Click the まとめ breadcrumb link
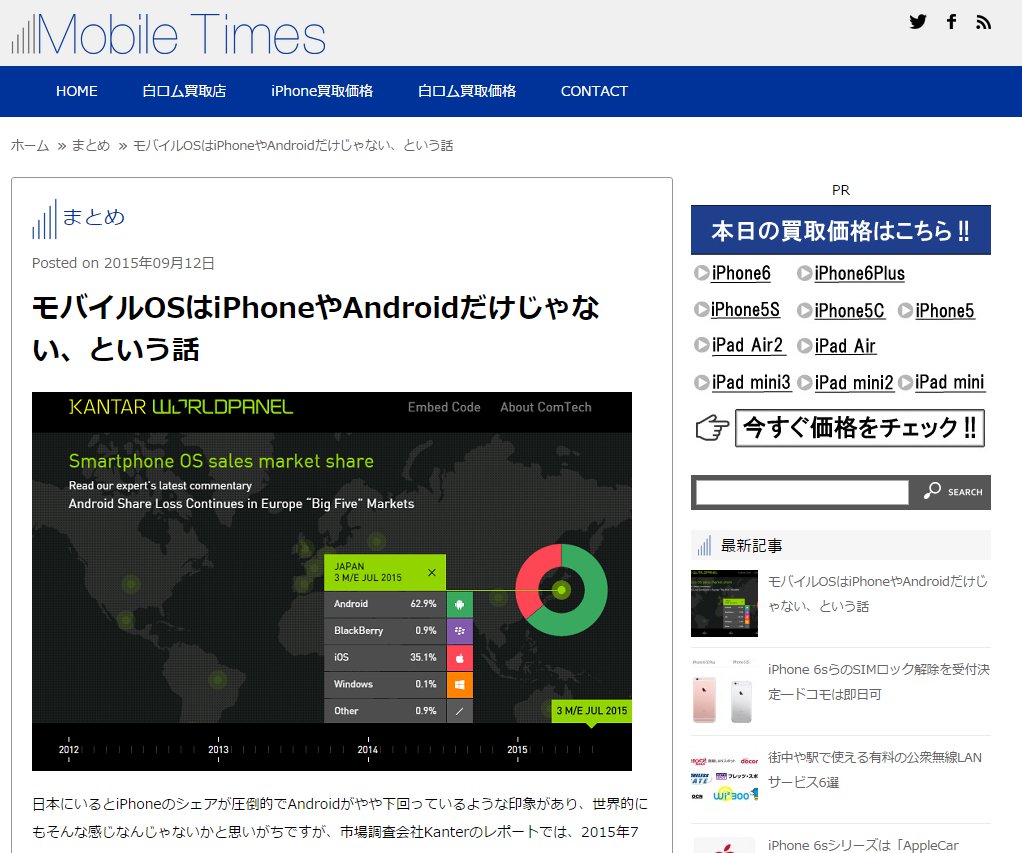Image resolution: width=1022 pixels, height=853 pixels. [91, 145]
